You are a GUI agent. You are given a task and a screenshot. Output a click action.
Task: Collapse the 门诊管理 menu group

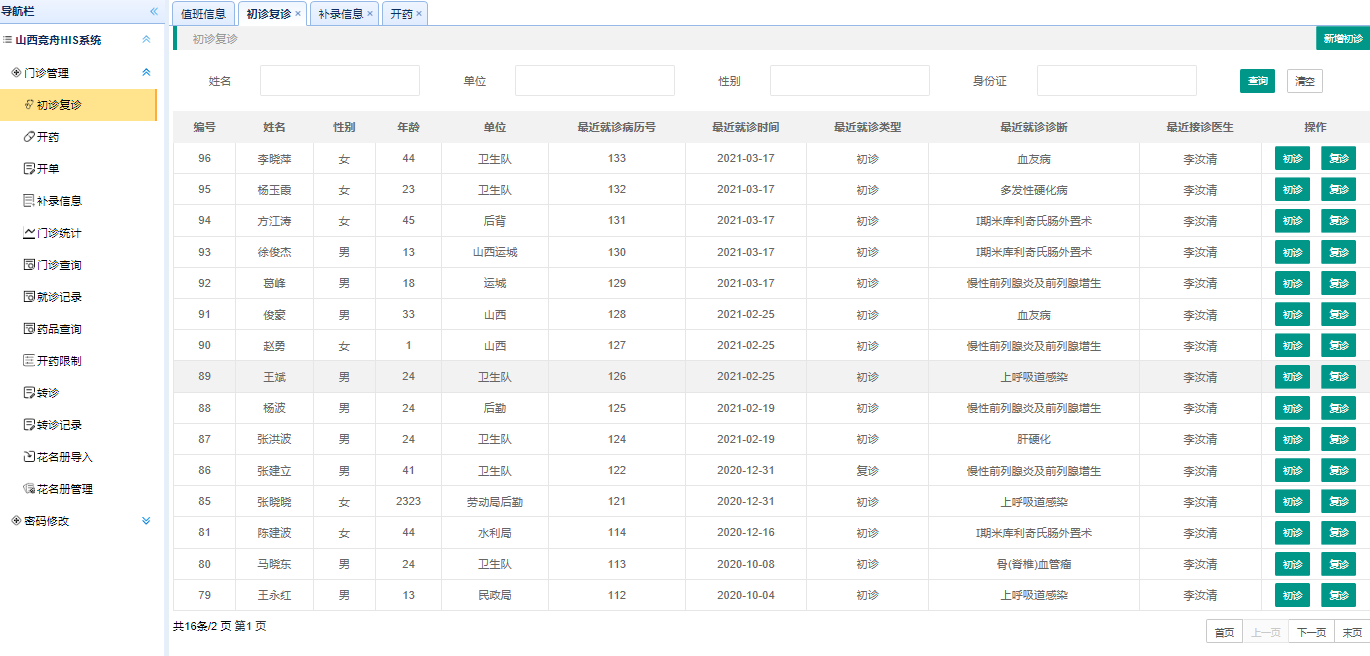146,73
